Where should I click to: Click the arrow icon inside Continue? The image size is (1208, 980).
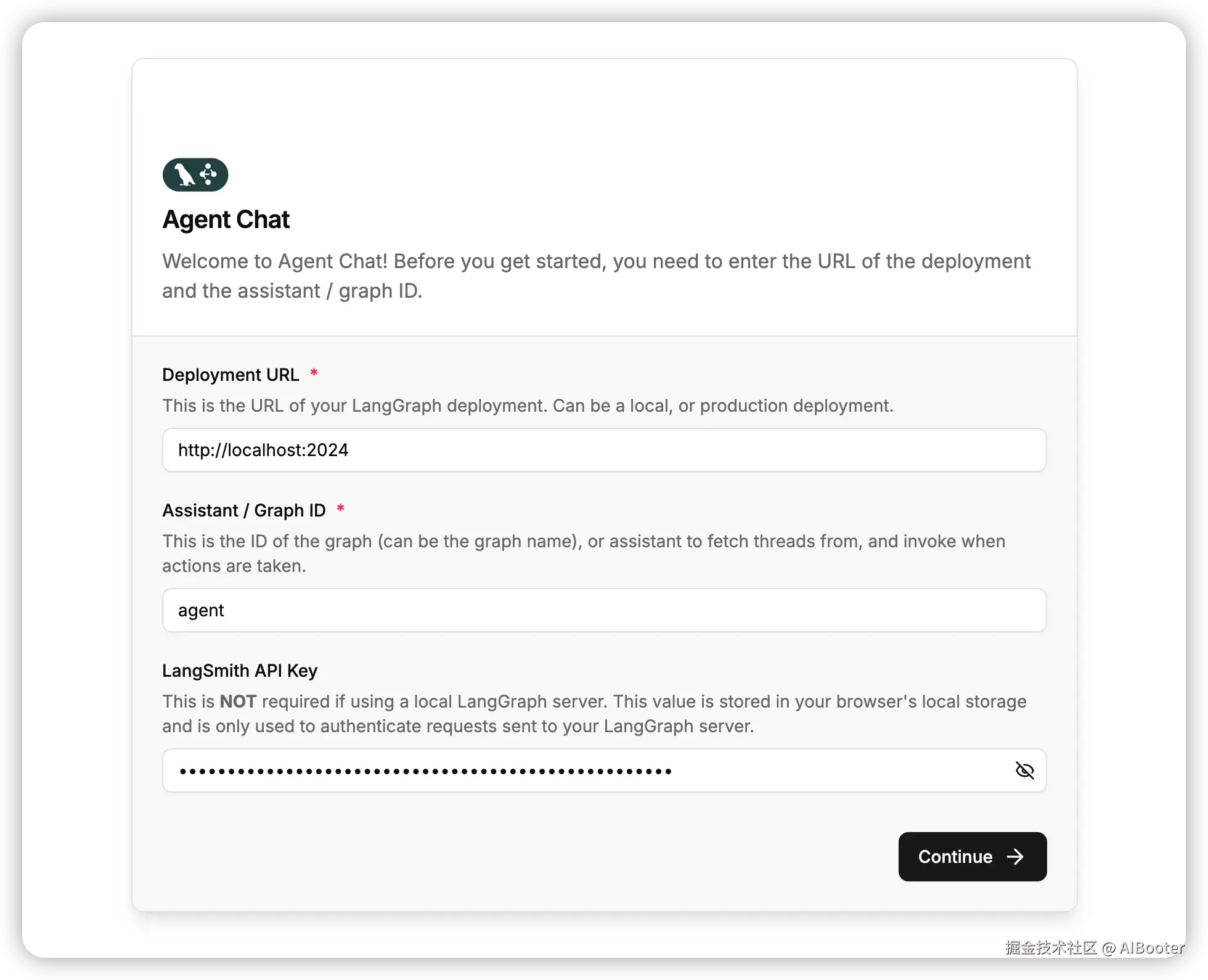click(1015, 857)
